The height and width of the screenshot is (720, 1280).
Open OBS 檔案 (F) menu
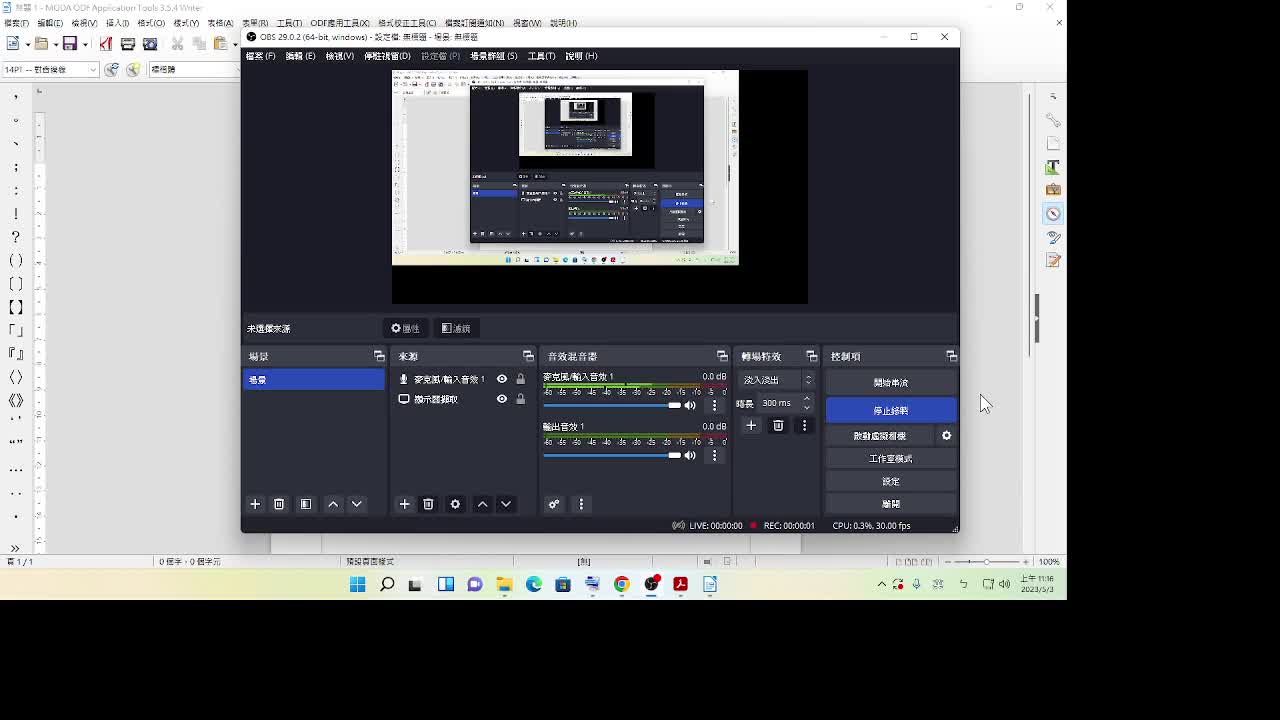[260, 56]
